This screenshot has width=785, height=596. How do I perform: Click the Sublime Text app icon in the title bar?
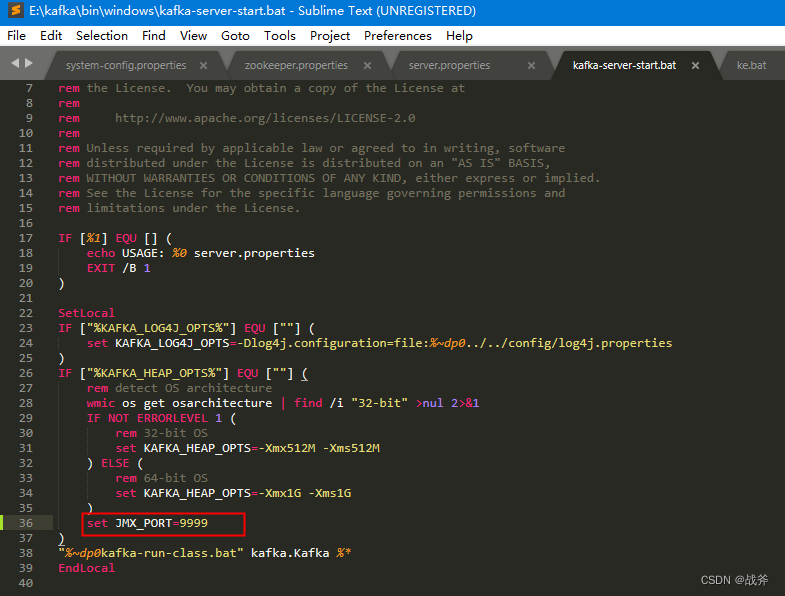16,11
